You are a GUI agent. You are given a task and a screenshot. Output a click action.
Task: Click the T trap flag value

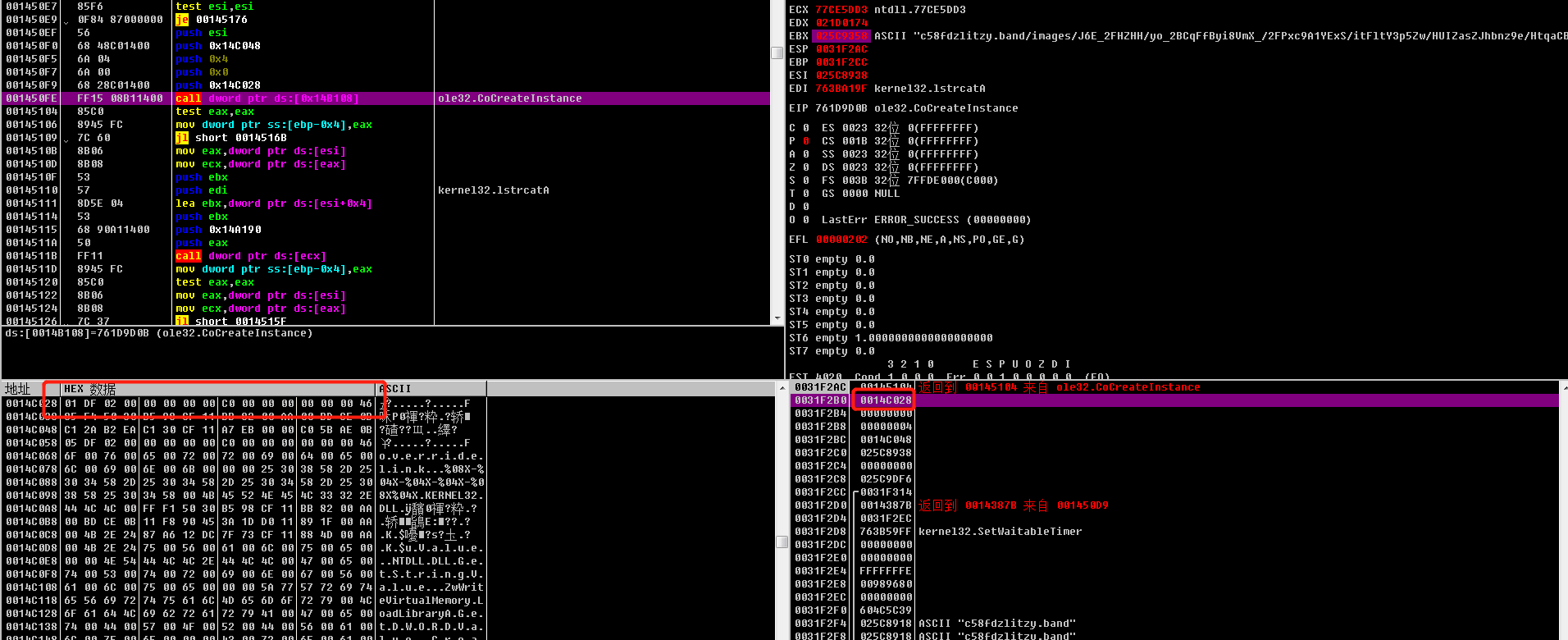[806, 194]
